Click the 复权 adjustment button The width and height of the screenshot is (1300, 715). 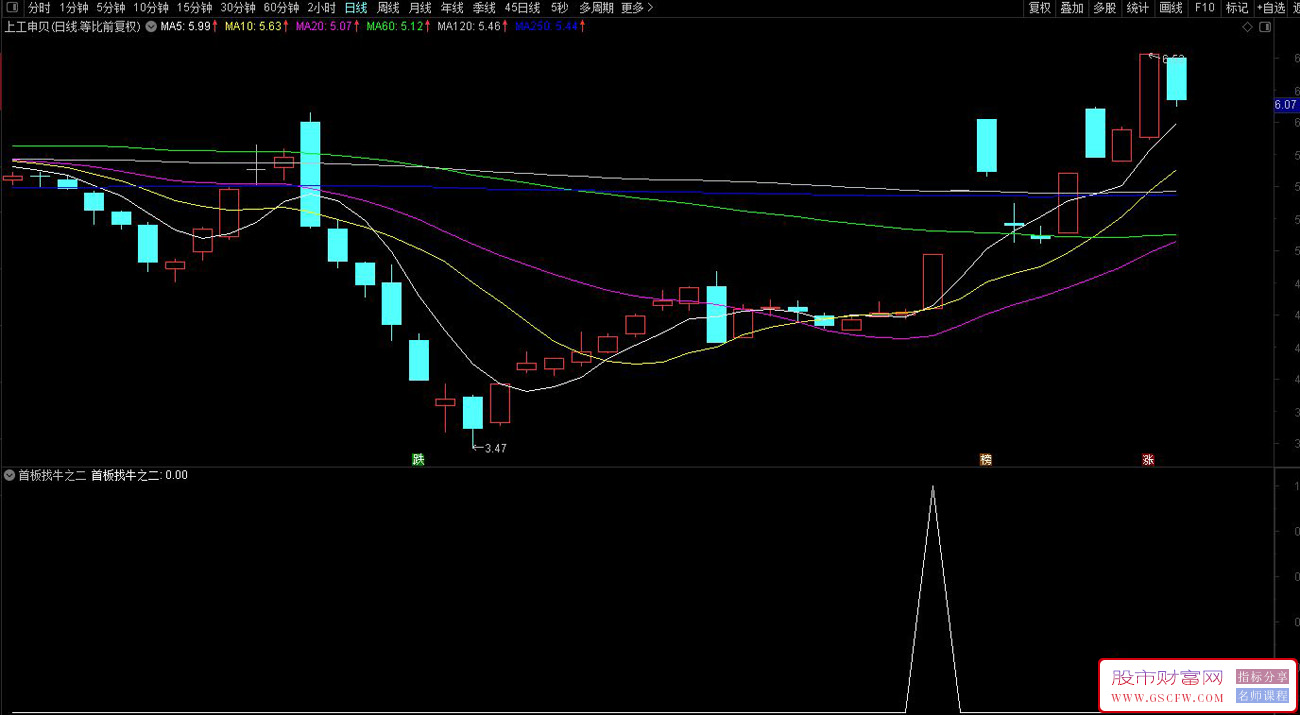pos(1040,7)
